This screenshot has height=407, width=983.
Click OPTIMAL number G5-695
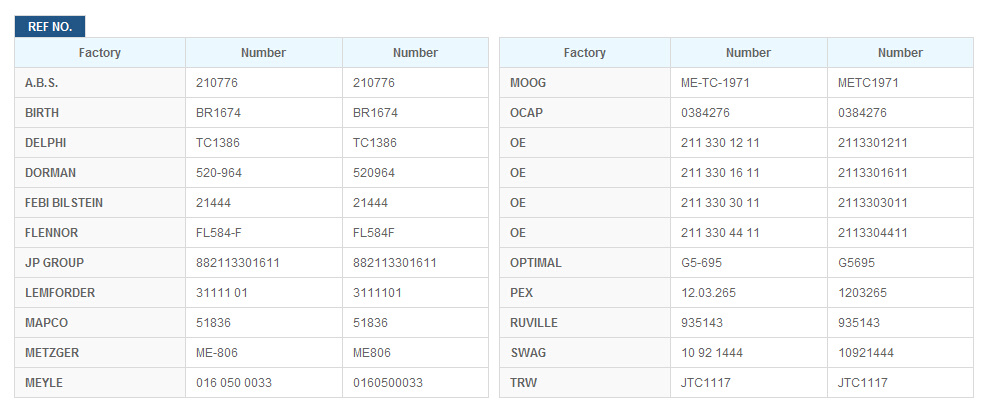click(702, 263)
